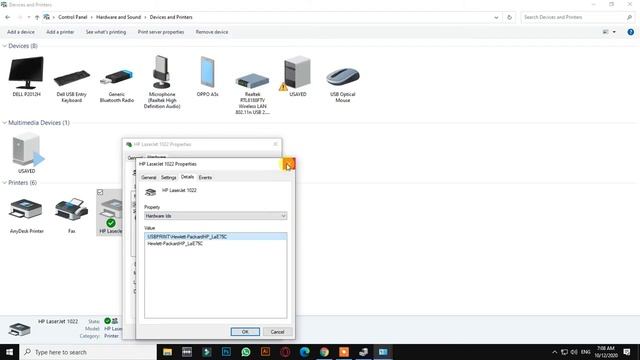
Task: Collapse the Multimedia Devices (1) group
Action: (x=4, y=123)
